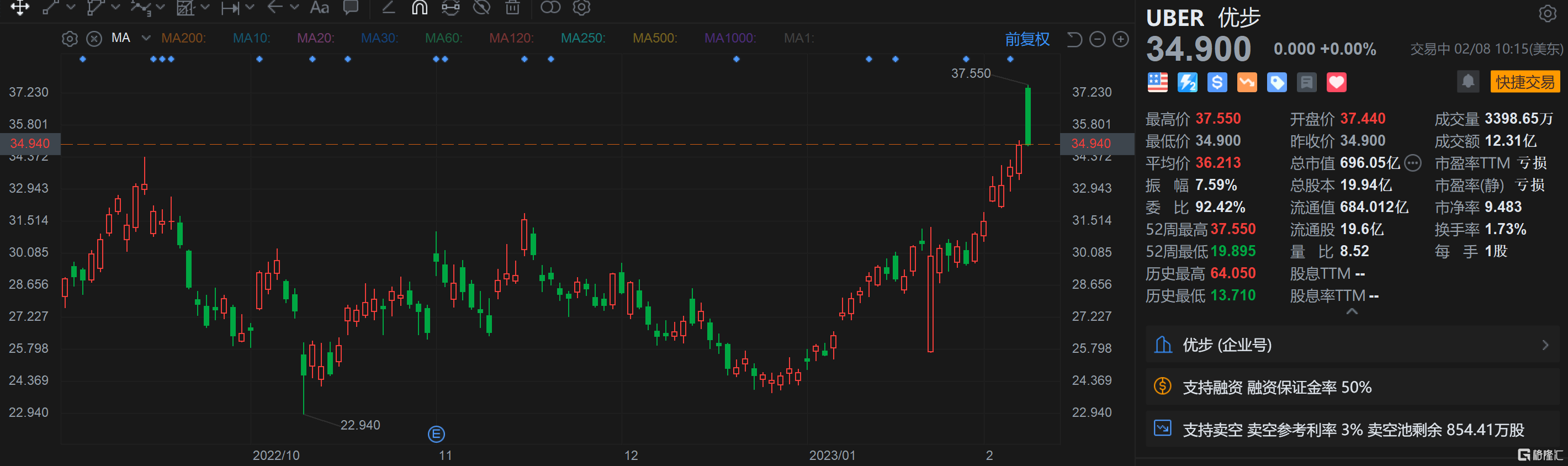This screenshot has height=466, width=1568.
Task: Expand the line tool options arrow
Action: (71, 7)
